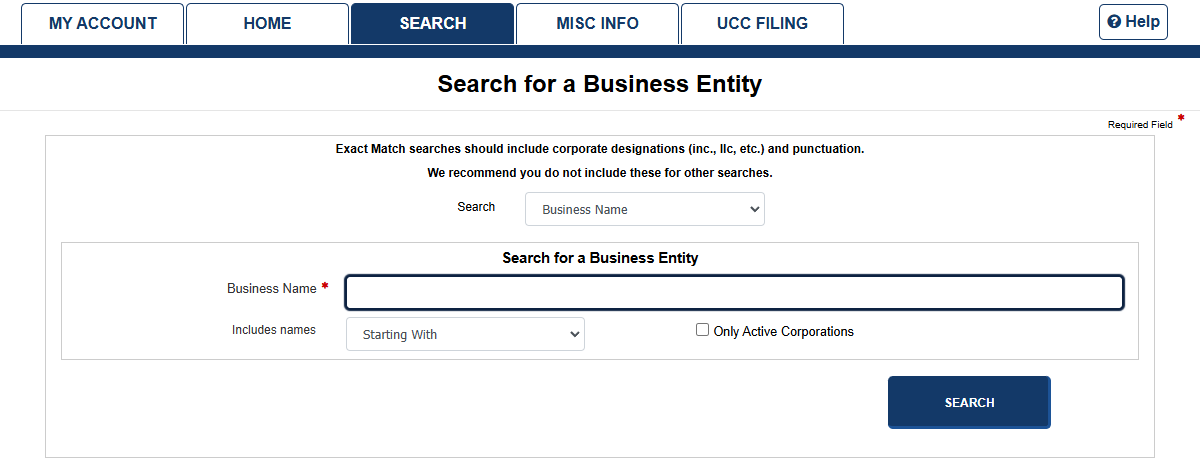Click the question mark Help icon

1114,22
